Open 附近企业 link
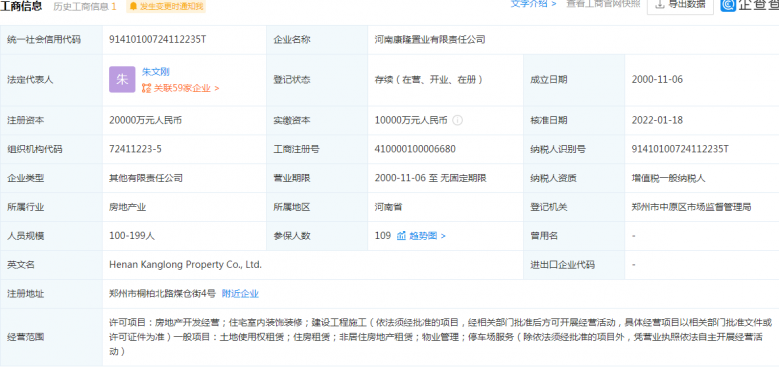 (240, 294)
